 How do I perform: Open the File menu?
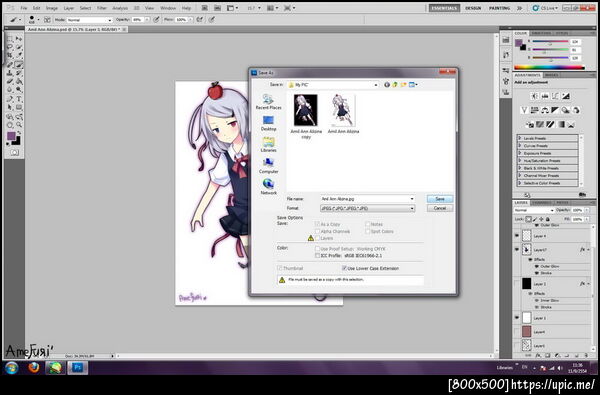click(24, 8)
